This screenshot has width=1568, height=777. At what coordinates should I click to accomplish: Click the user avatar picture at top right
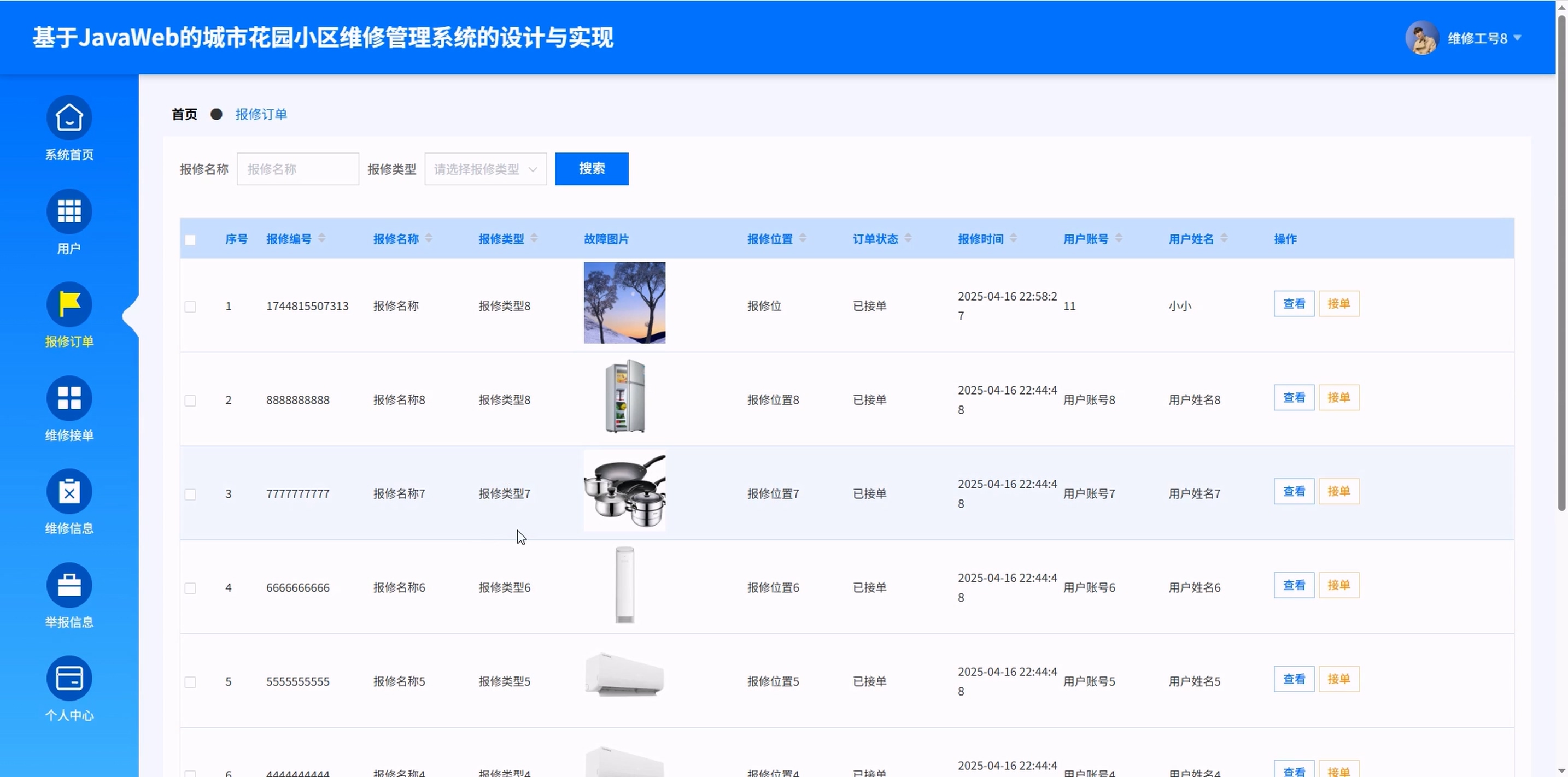pyautogui.click(x=1421, y=38)
